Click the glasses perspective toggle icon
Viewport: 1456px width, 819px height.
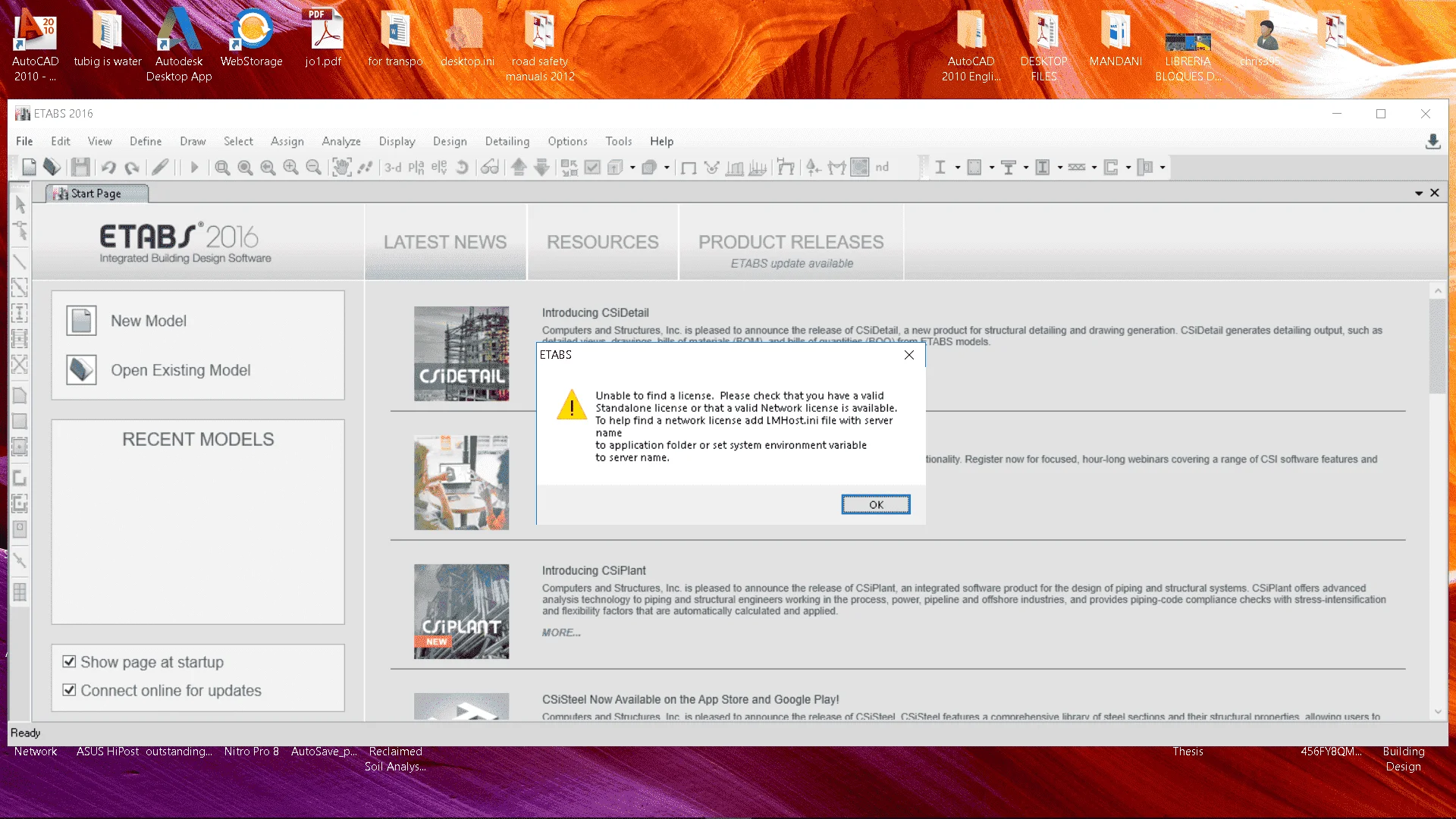490,168
